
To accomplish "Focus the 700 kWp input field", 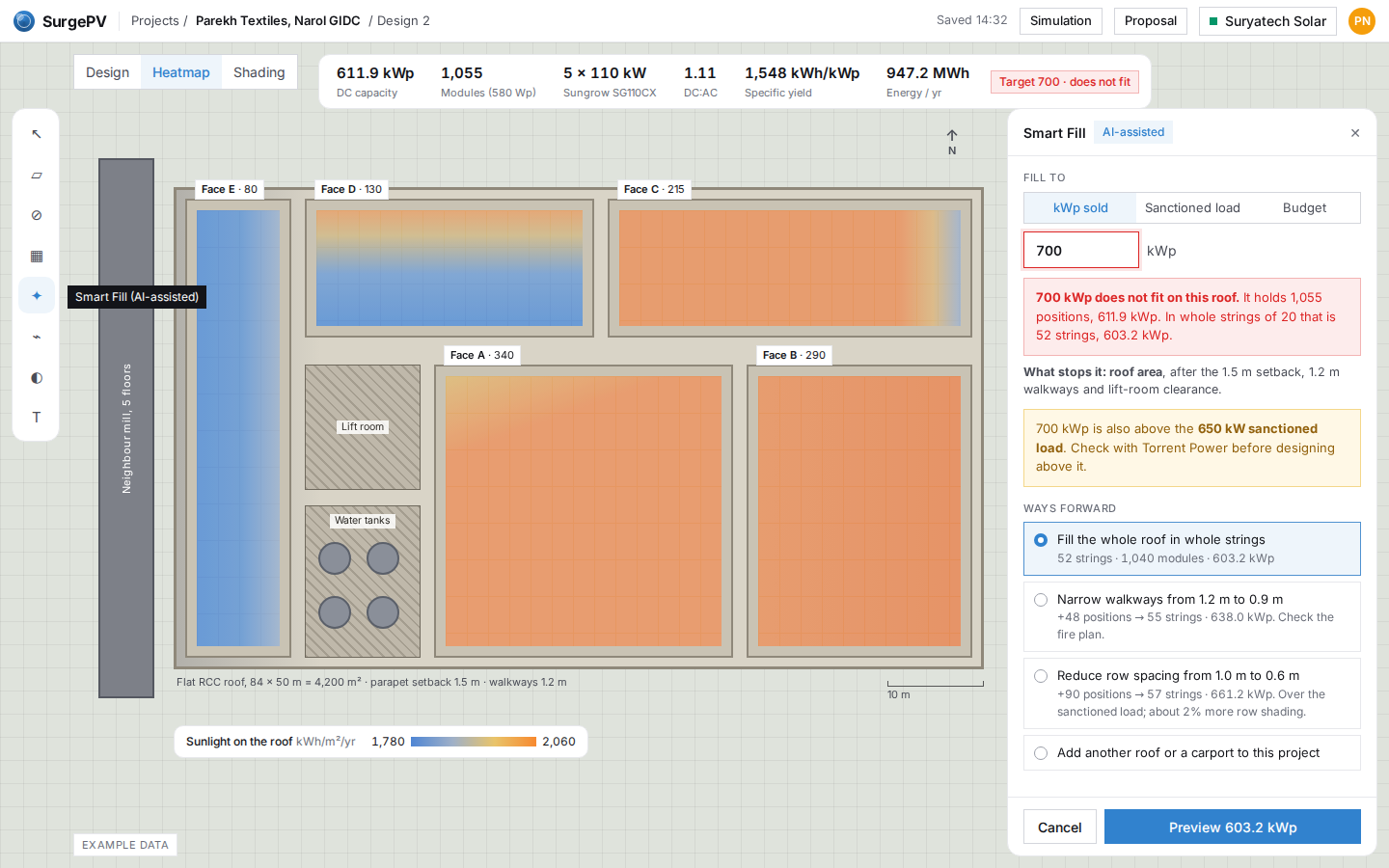I will click(1081, 250).
